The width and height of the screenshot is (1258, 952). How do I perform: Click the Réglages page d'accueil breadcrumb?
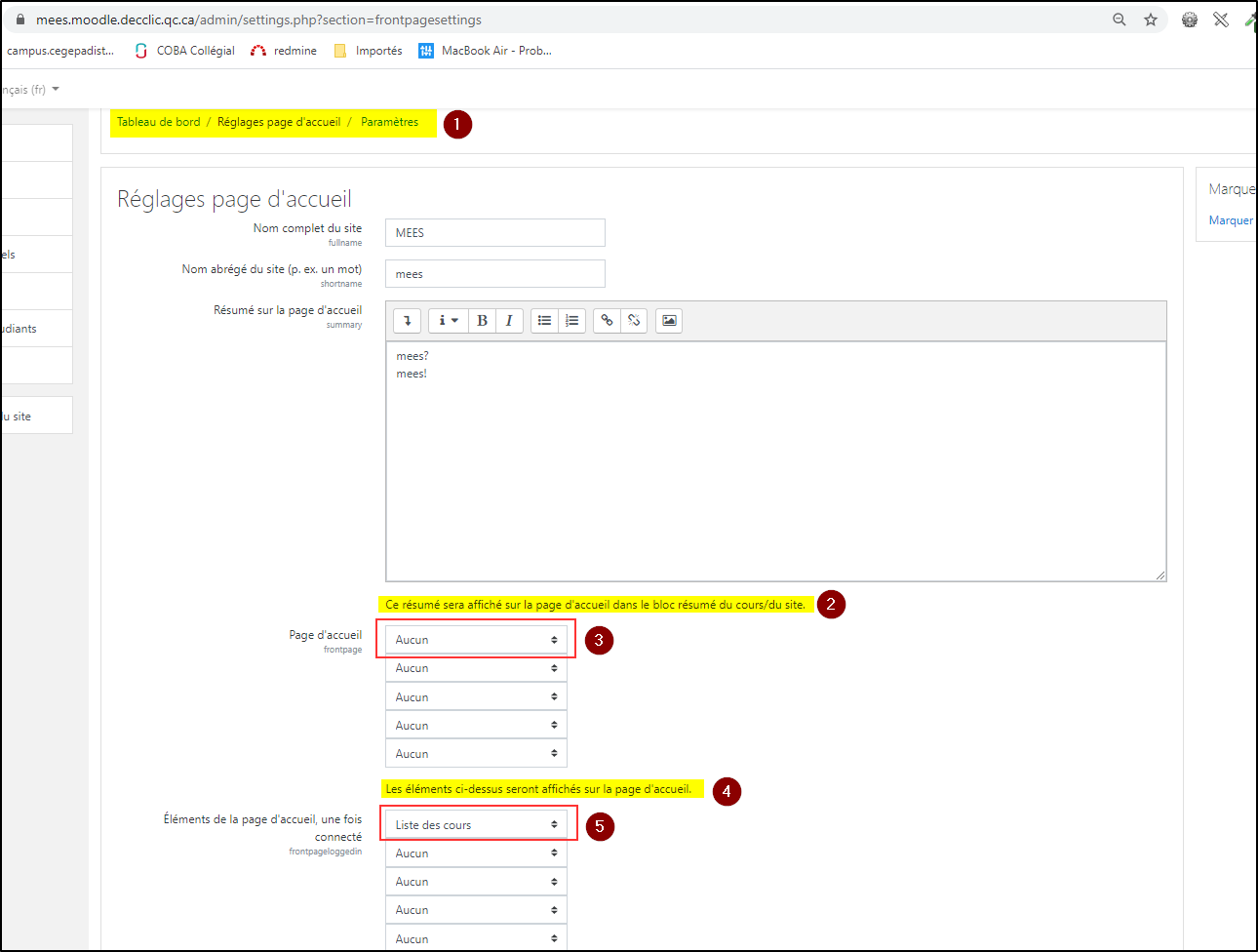tap(279, 122)
